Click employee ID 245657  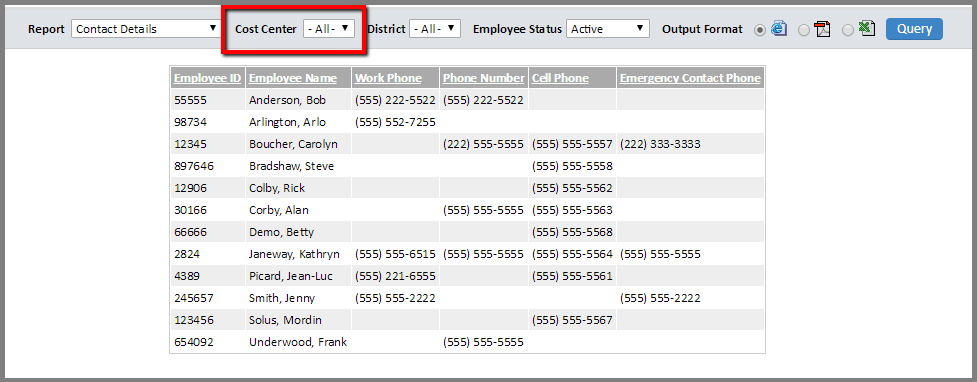point(193,298)
